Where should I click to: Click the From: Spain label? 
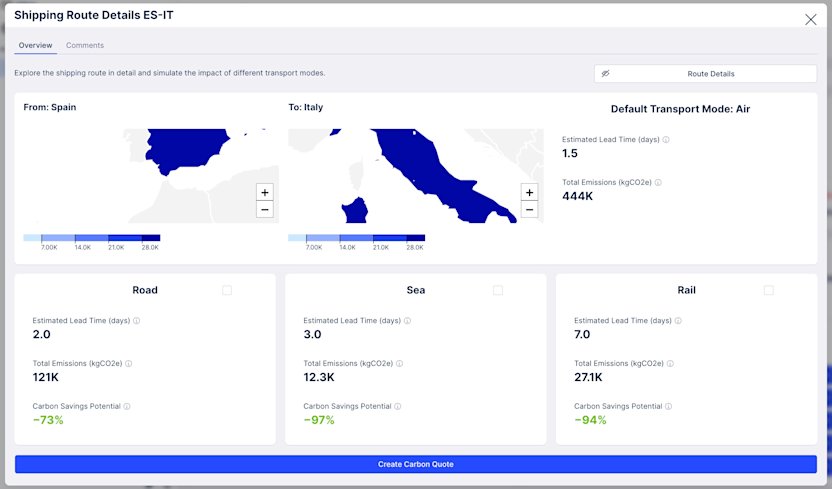coord(50,107)
